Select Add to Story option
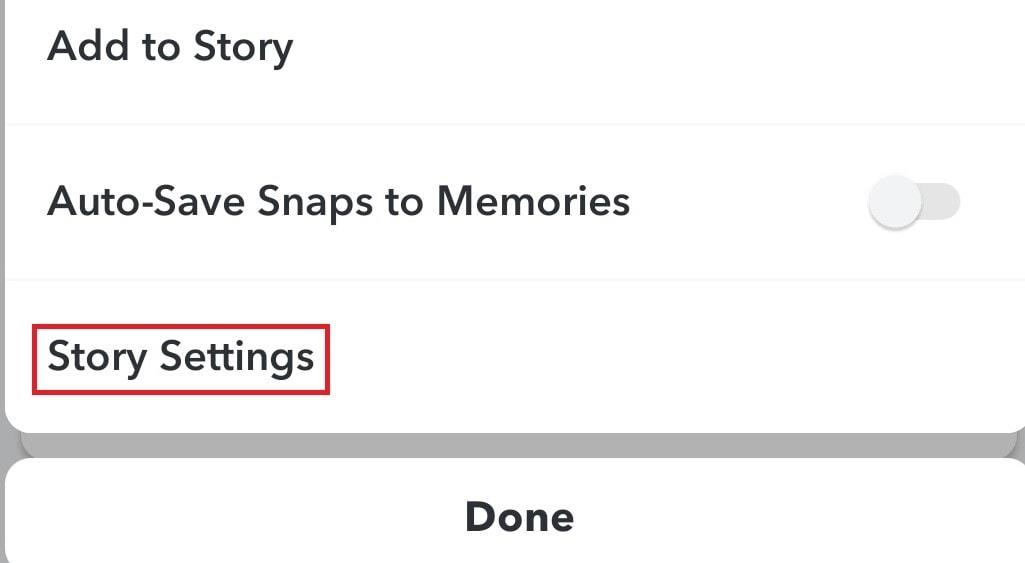Image resolution: width=1025 pixels, height=563 pixels. pyautogui.click(x=170, y=47)
